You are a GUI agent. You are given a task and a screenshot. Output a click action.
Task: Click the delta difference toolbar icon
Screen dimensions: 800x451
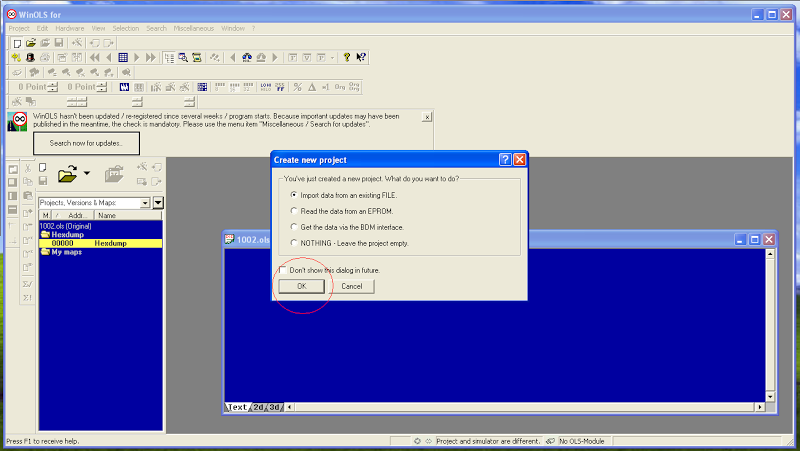click(312, 87)
